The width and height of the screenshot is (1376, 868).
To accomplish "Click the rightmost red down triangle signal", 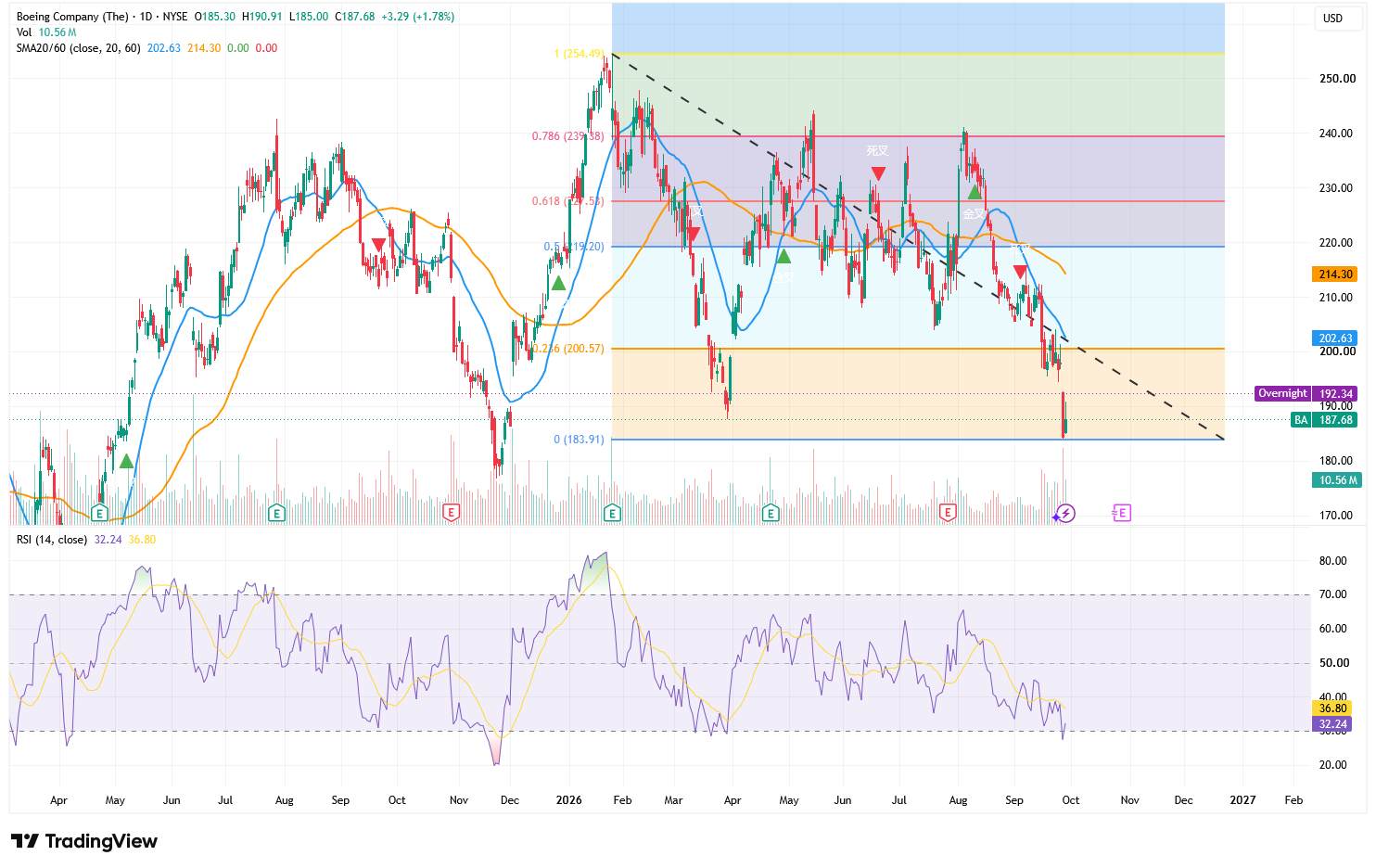I will coord(1020,272).
